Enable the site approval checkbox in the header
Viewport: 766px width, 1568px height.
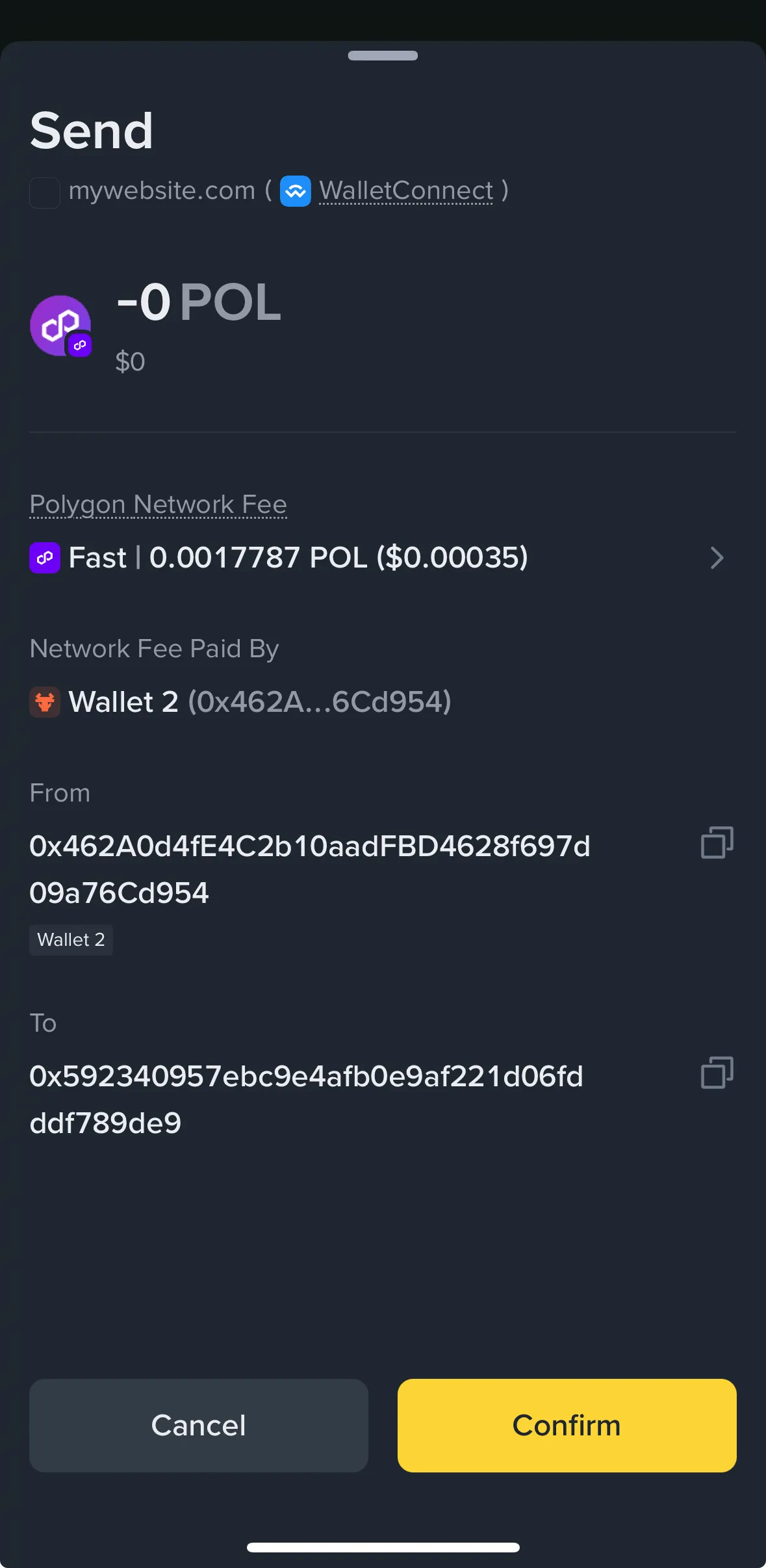44,191
